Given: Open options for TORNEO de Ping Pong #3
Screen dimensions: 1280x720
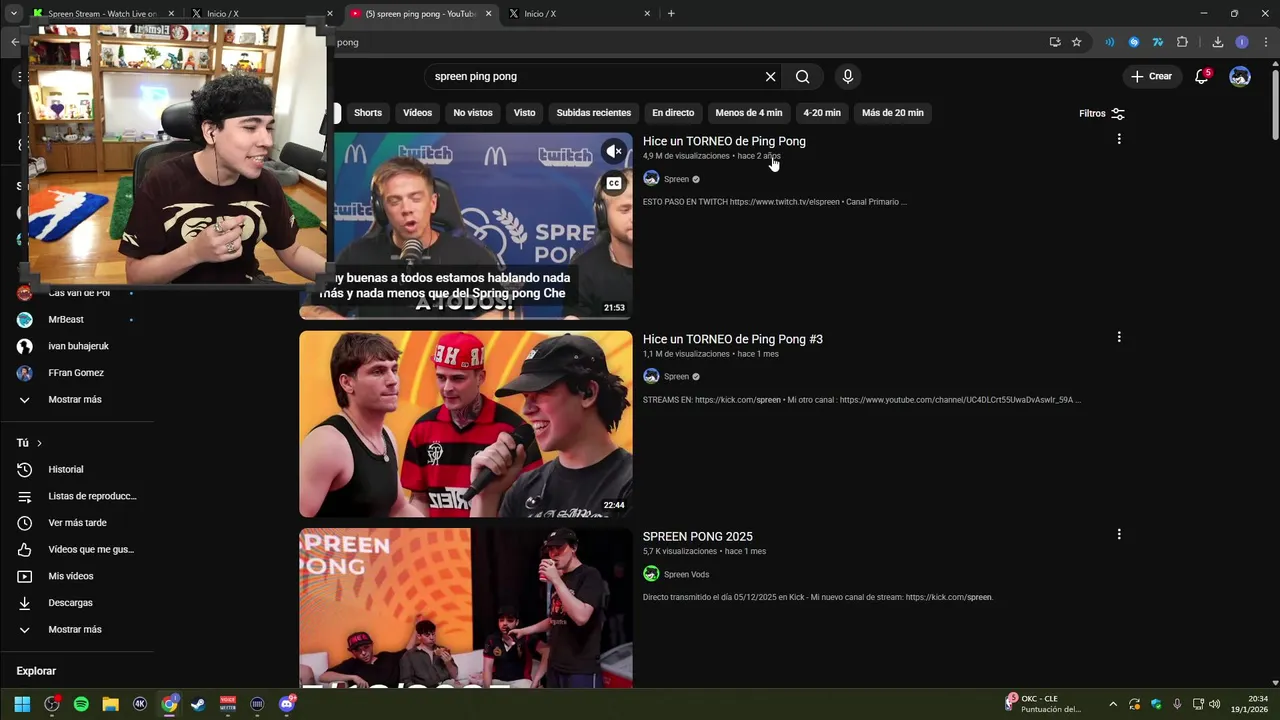Looking at the screenshot, I should coord(1119,337).
